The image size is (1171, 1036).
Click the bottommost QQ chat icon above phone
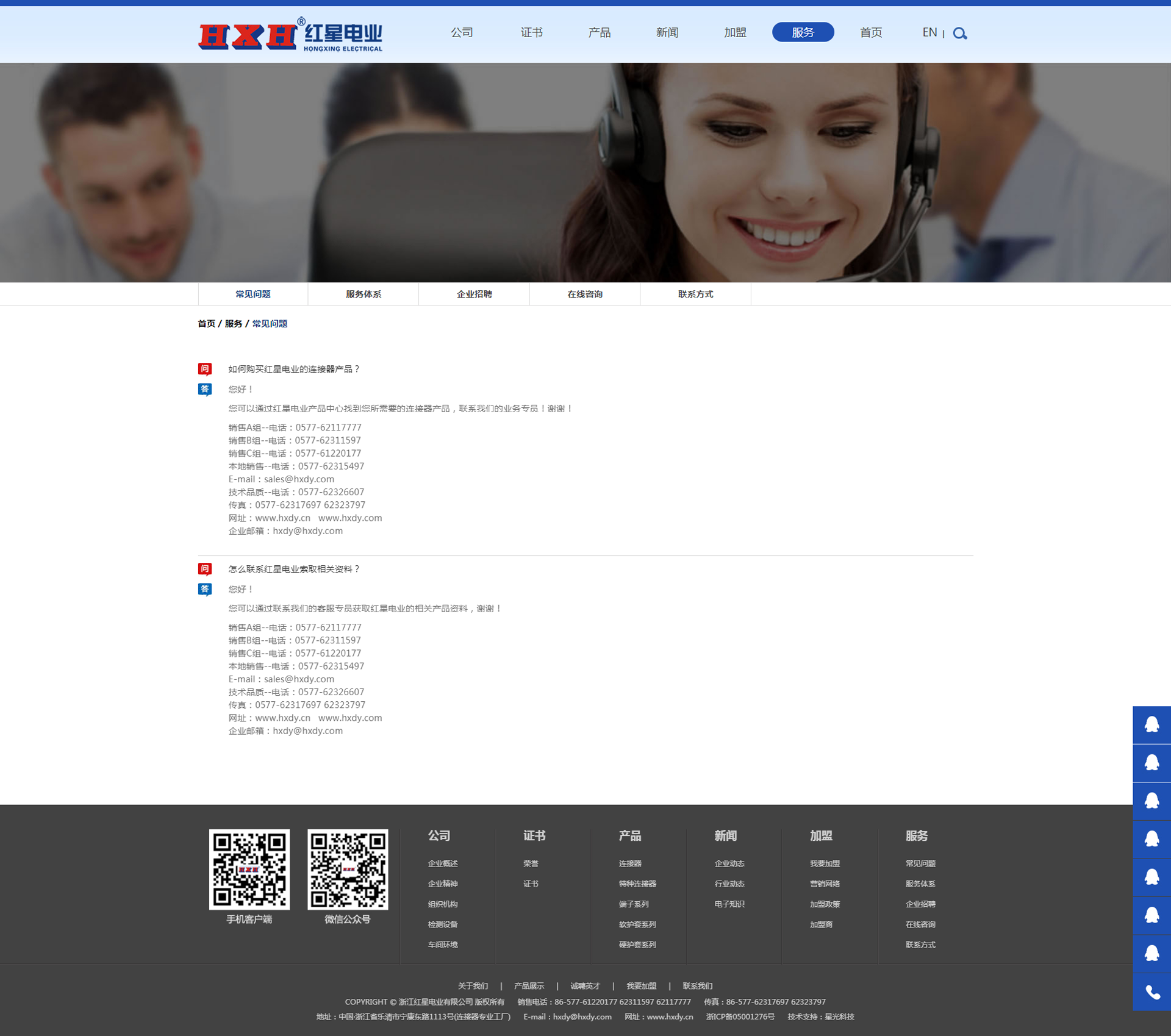1151,953
